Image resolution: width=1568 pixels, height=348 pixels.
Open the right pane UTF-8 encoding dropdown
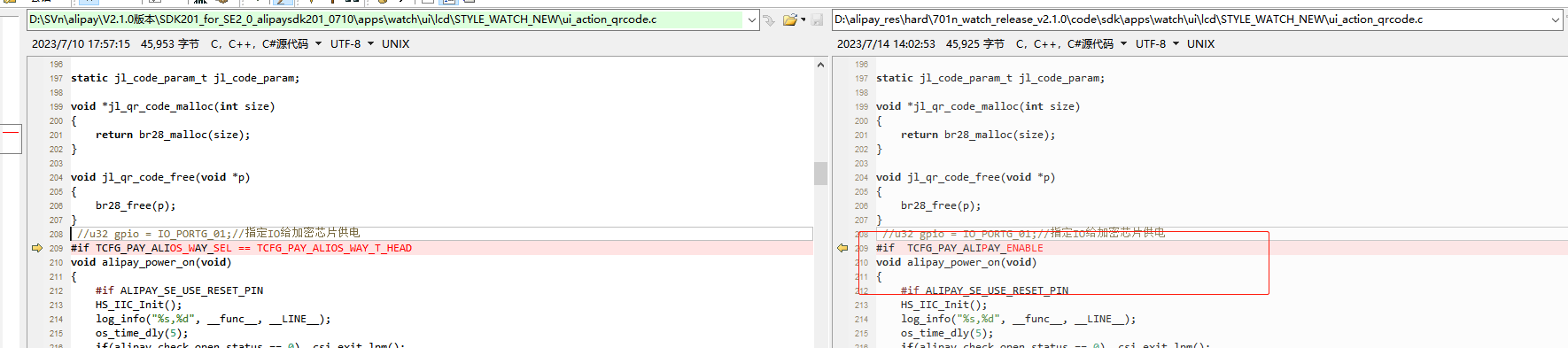[x=1157, y=43]
